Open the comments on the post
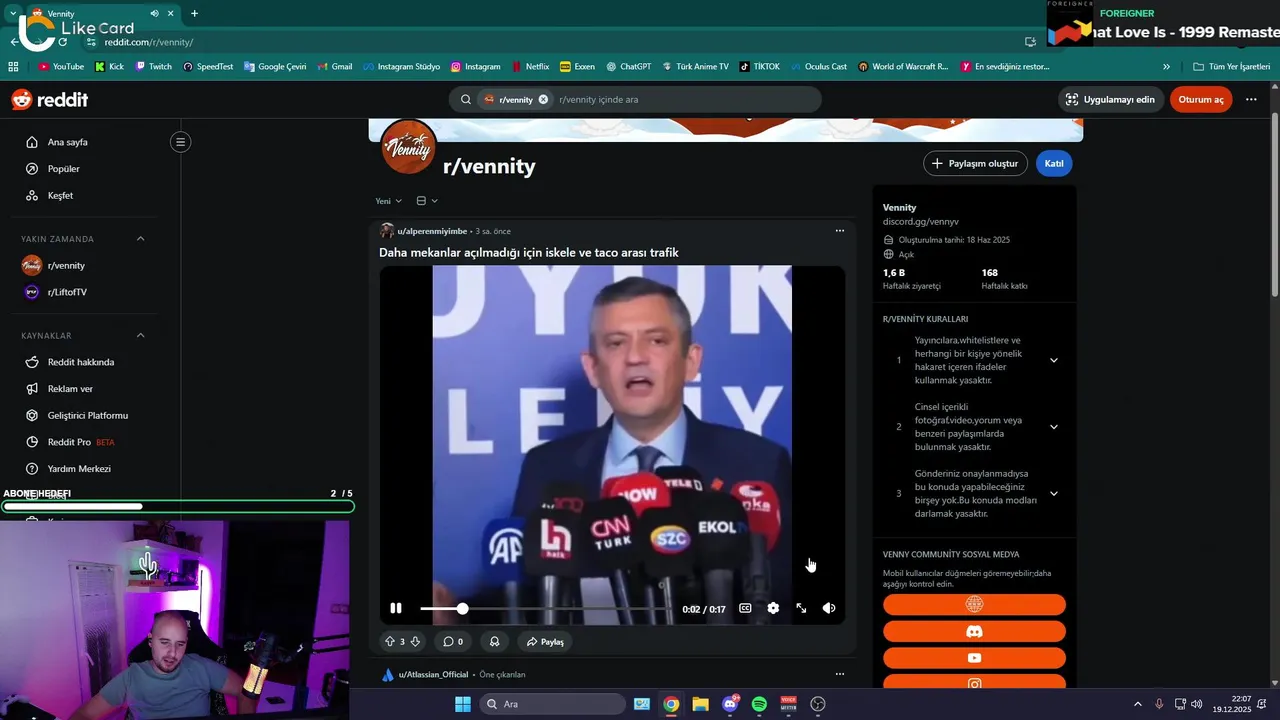1280x720 pixels. point(453,641)
